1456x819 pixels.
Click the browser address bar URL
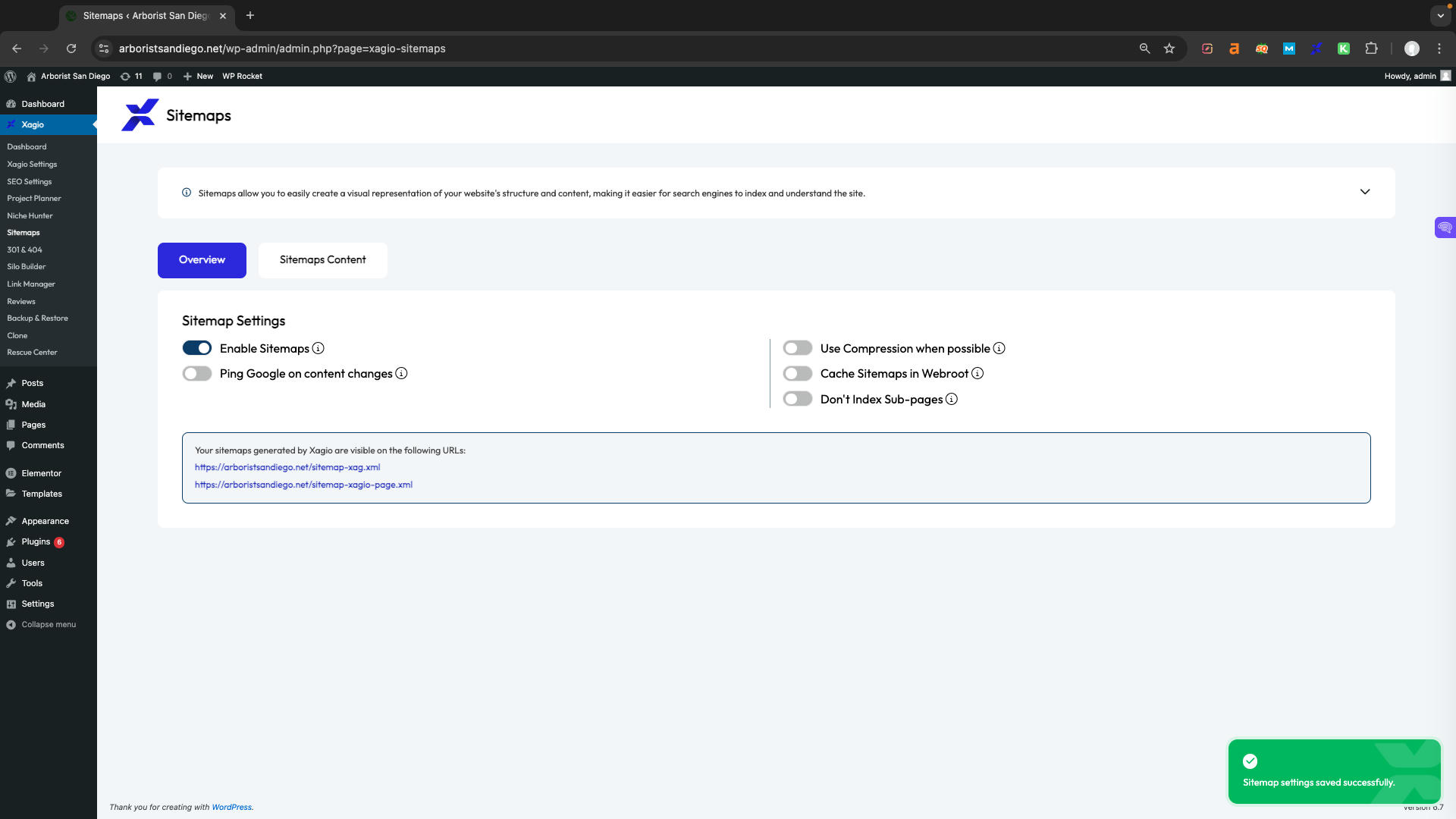pyautogui.click(x=282, y=49)
